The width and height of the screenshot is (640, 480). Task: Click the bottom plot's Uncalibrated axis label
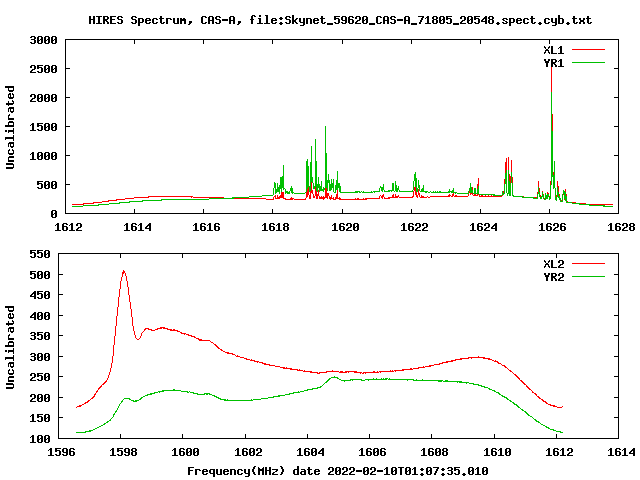click(10, 347)
